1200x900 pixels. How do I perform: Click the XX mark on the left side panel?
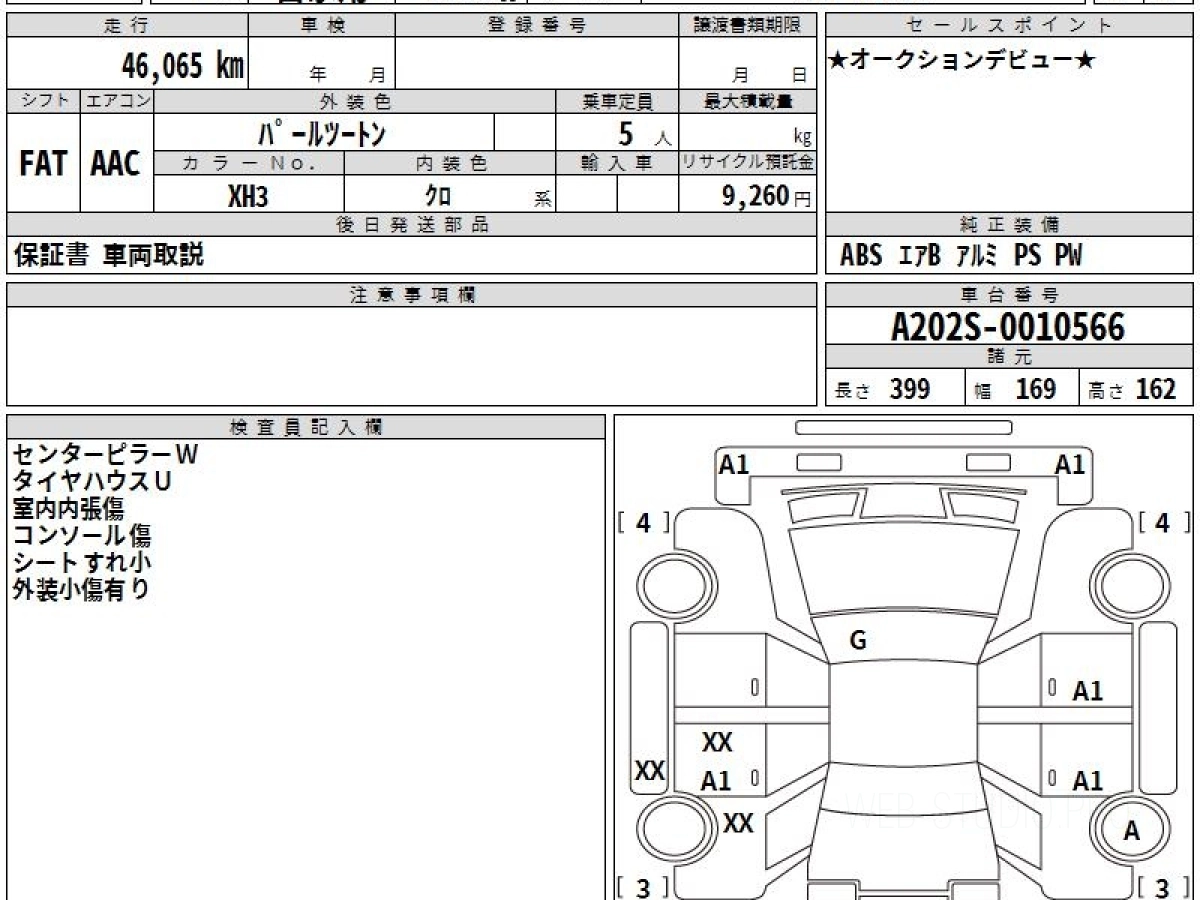[x=650, y=771]
